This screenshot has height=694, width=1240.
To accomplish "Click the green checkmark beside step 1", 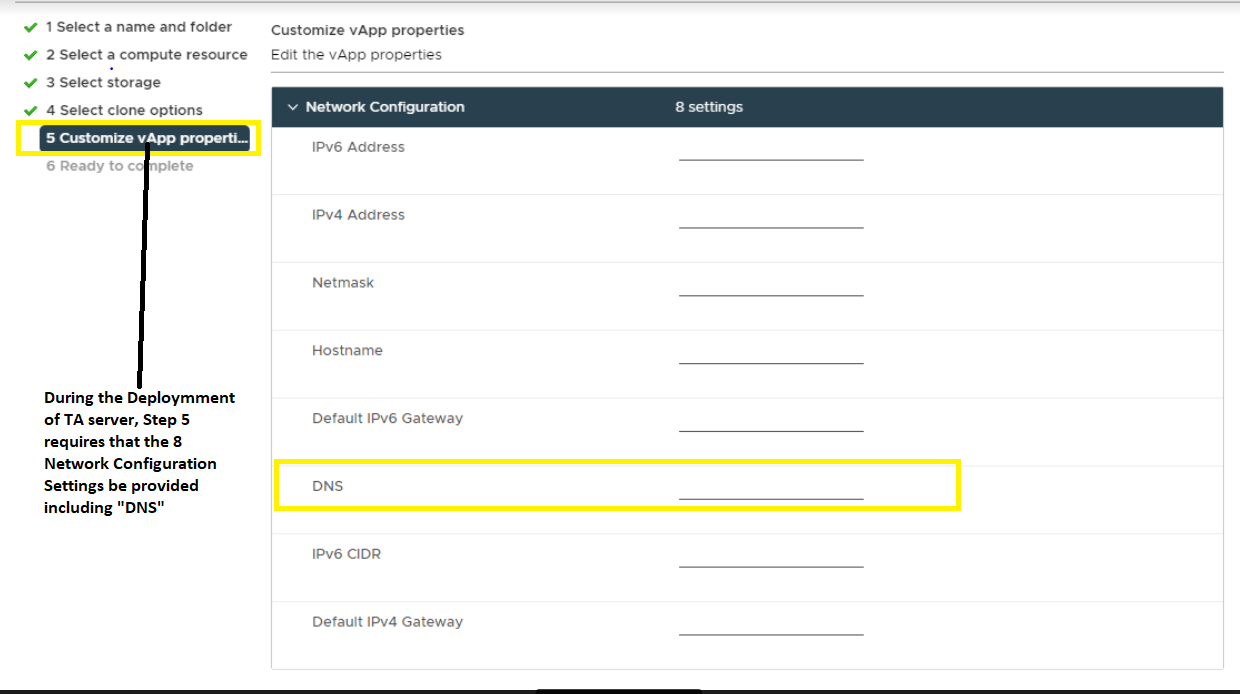I will click(31, 28).
